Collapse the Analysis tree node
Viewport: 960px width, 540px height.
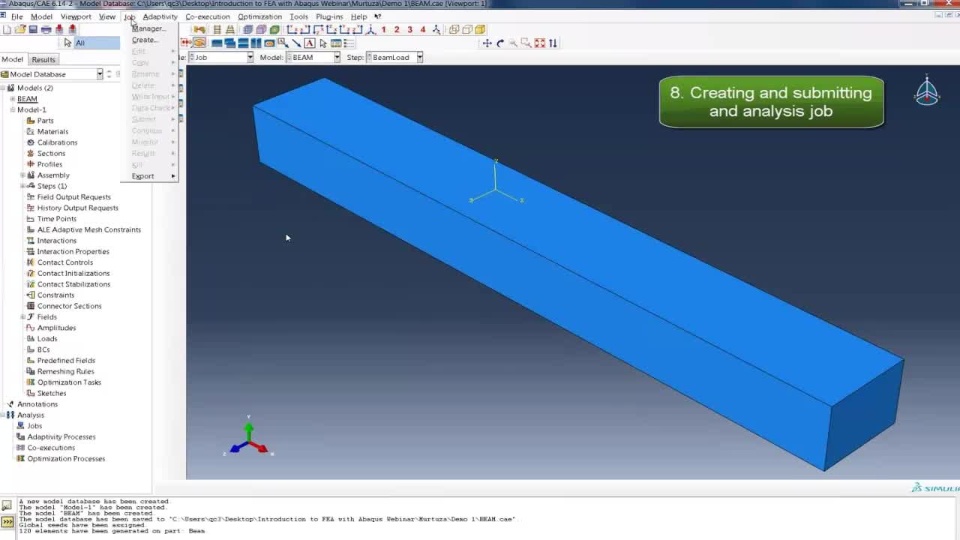click(3, 415)
